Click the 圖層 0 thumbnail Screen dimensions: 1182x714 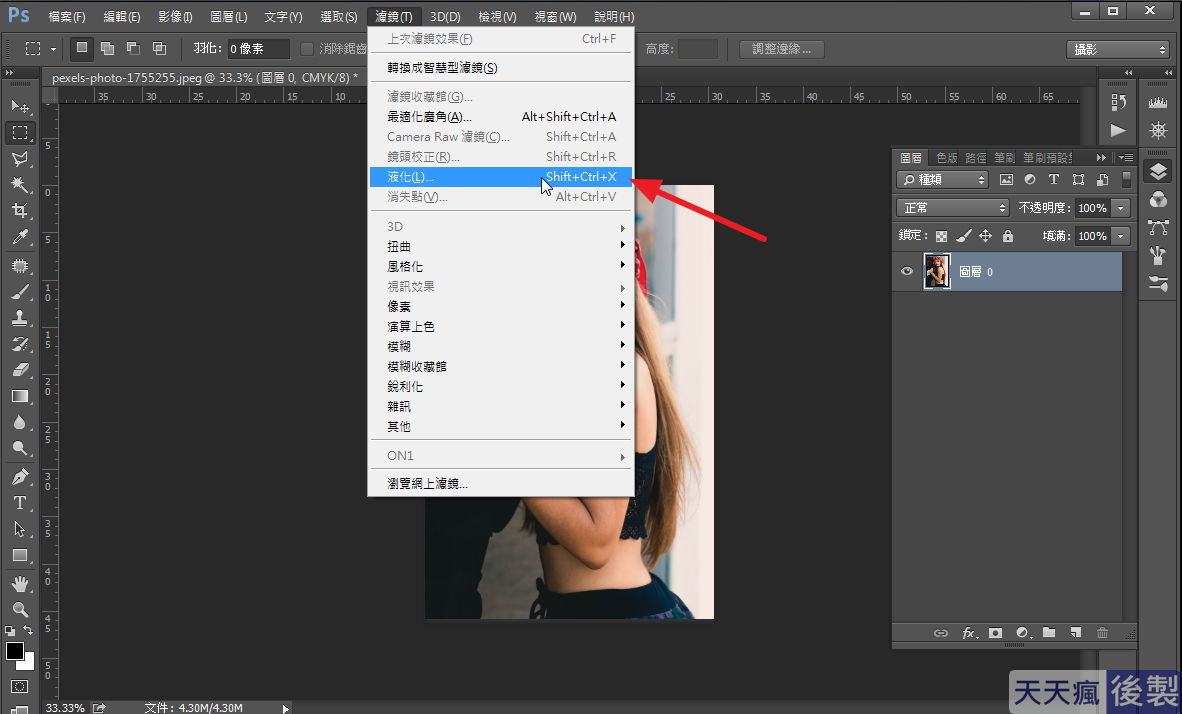click(x=937, y=271)
